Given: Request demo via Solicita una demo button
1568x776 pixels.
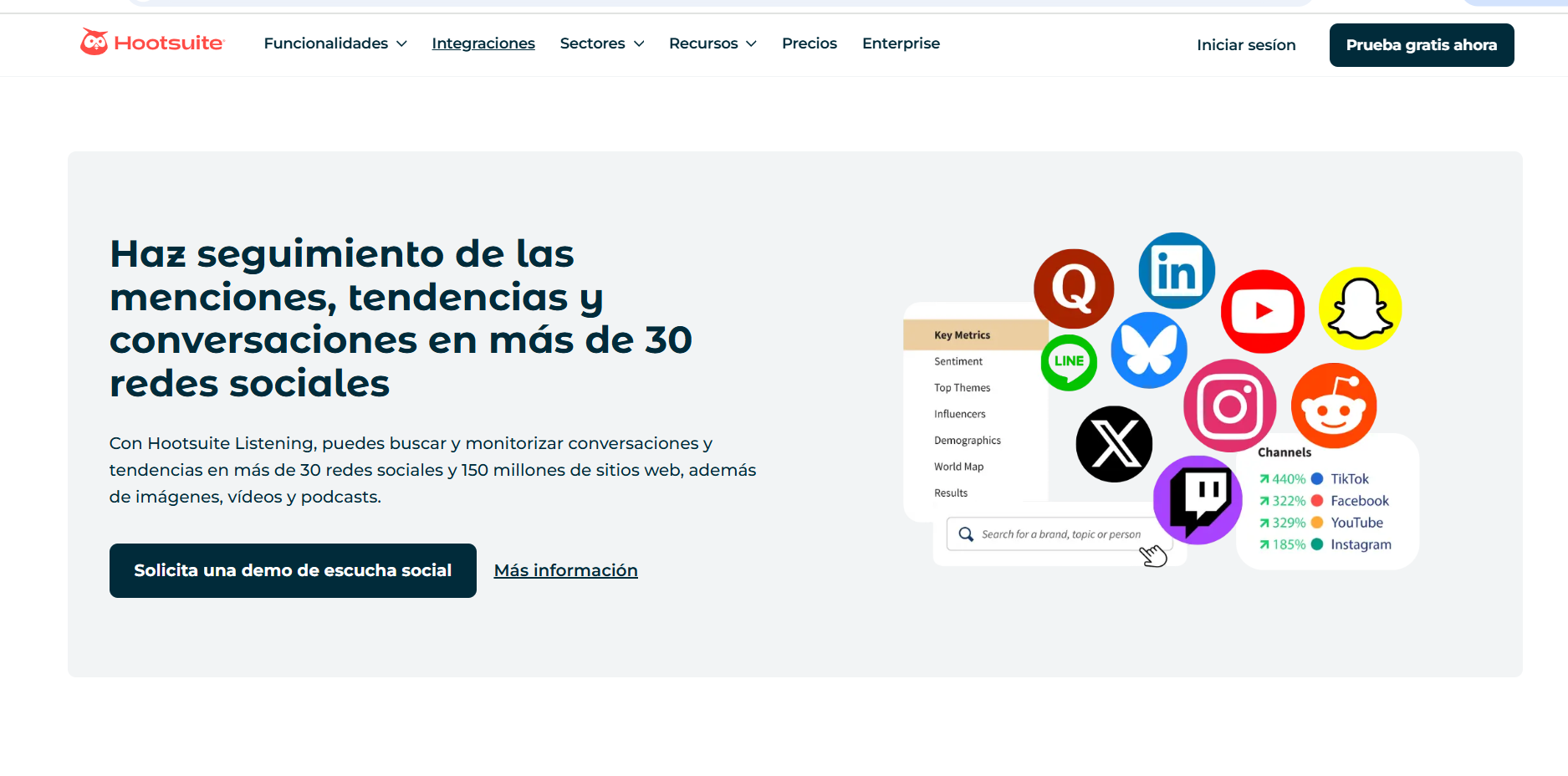Looking at the screenshot, I should (293, 570).
